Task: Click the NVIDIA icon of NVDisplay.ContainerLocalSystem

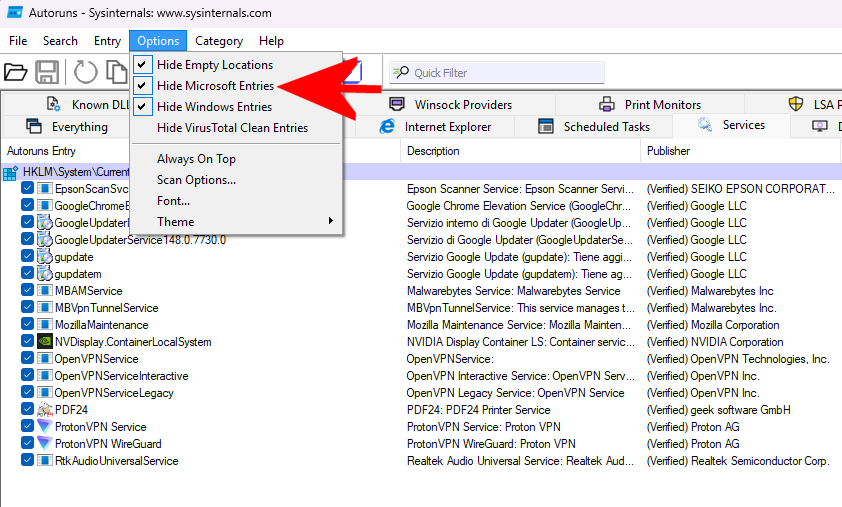Action: (45, 342)
